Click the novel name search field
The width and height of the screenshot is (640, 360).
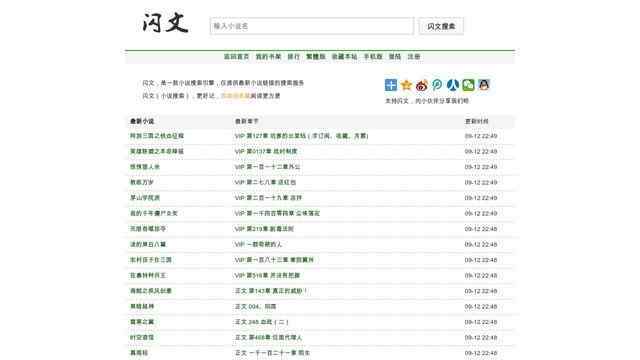pyautogui.click(x=311, y=26)
